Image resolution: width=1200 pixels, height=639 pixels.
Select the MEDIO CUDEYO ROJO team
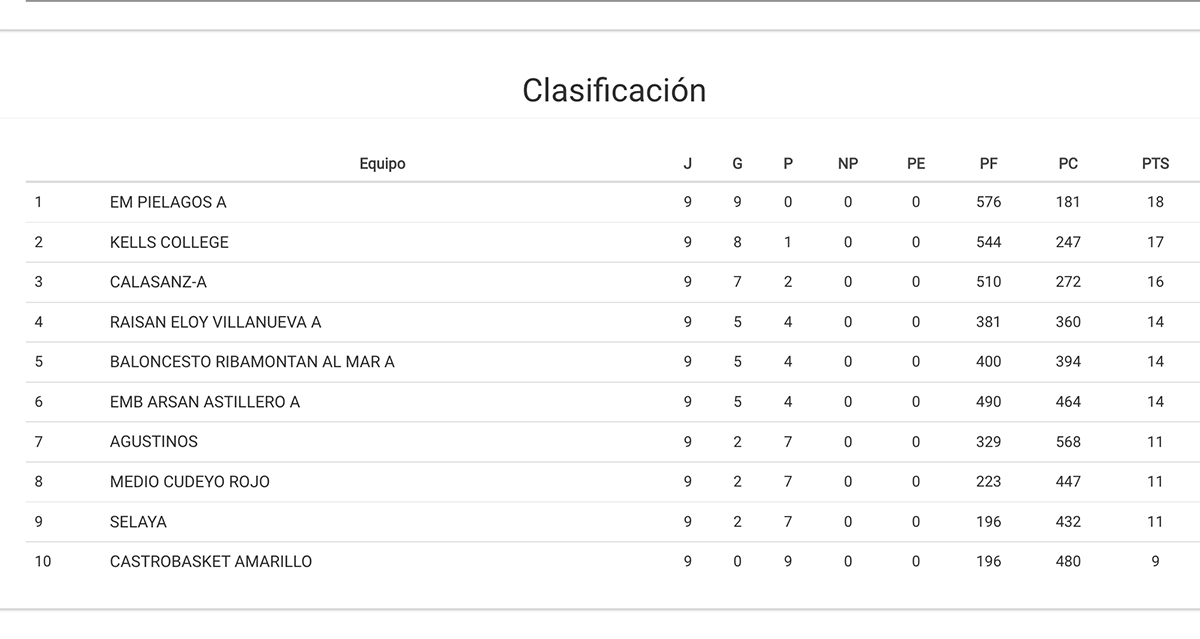click(x=190, y=482)
